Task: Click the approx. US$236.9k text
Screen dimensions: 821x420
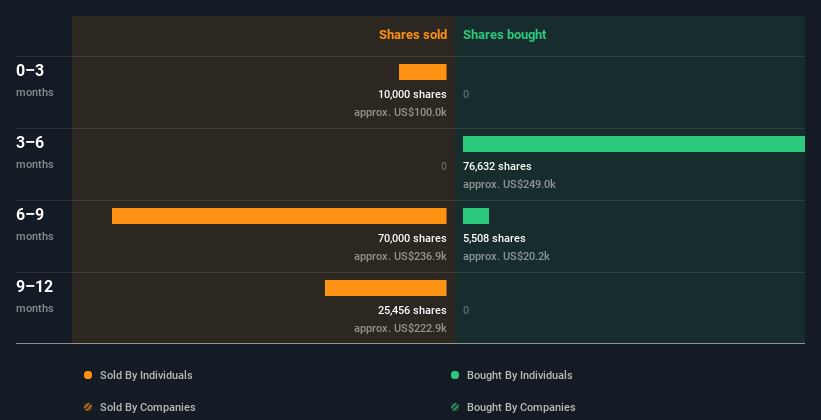Action: 400,256
